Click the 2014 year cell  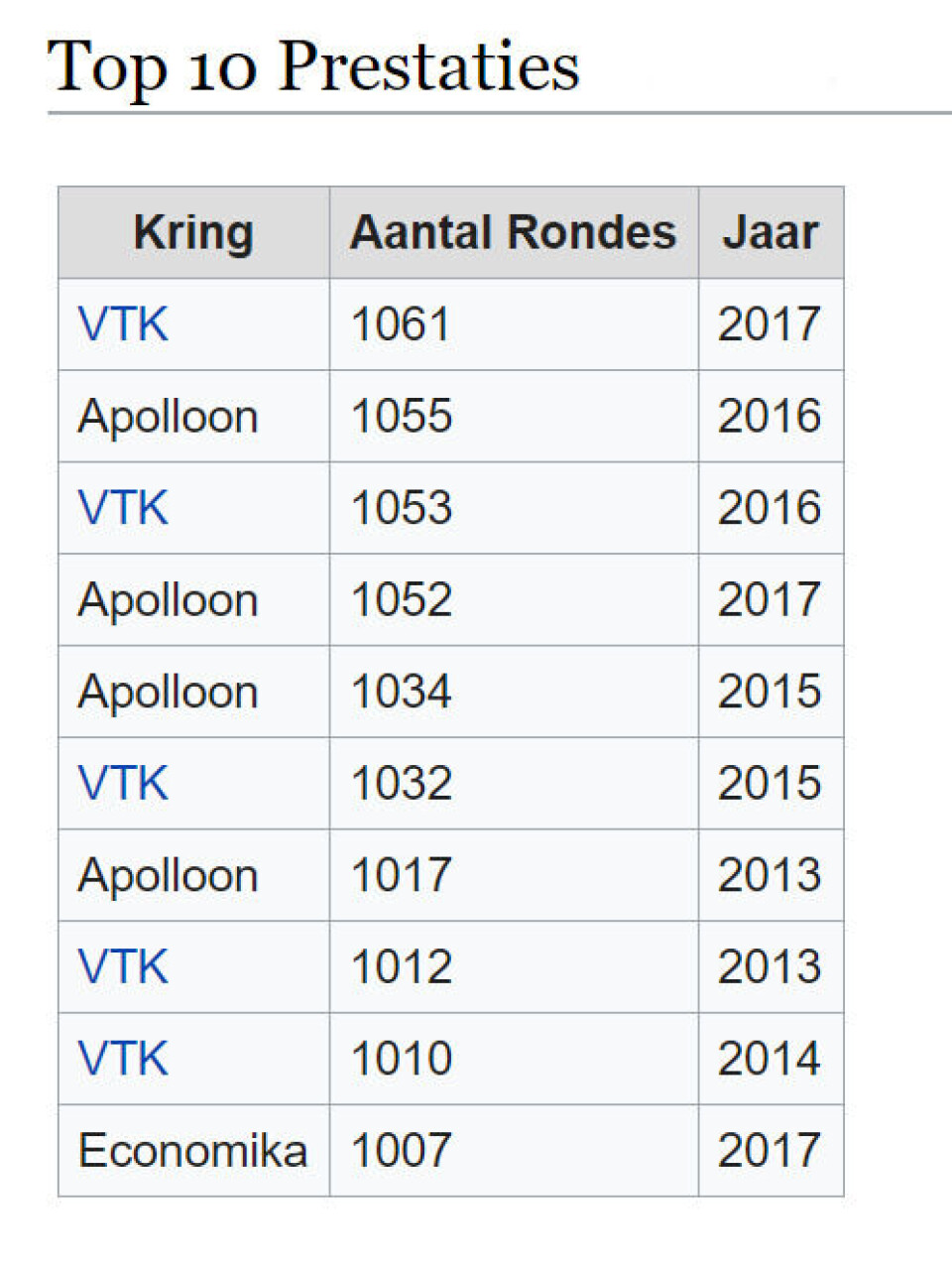(x=770, y=1059)
